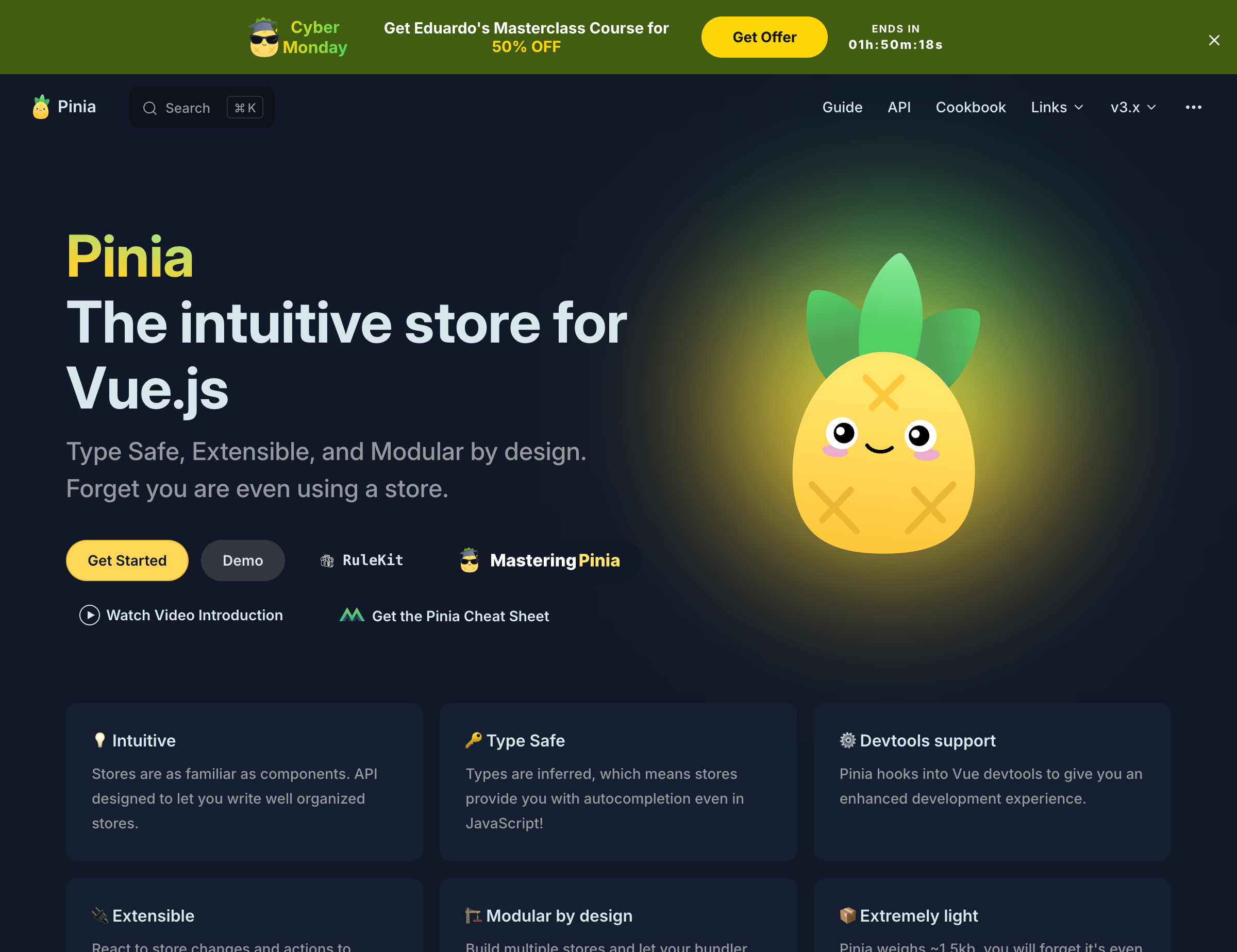Click the Demo button
1237x952 pixels.
(x=242, y=560)
